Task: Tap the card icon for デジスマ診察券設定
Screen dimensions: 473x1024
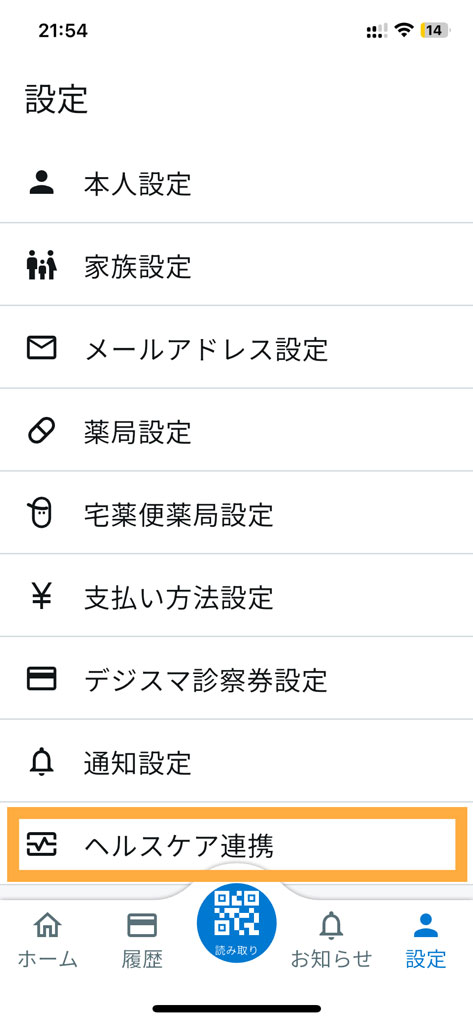Action: click(x=42, y=679)
